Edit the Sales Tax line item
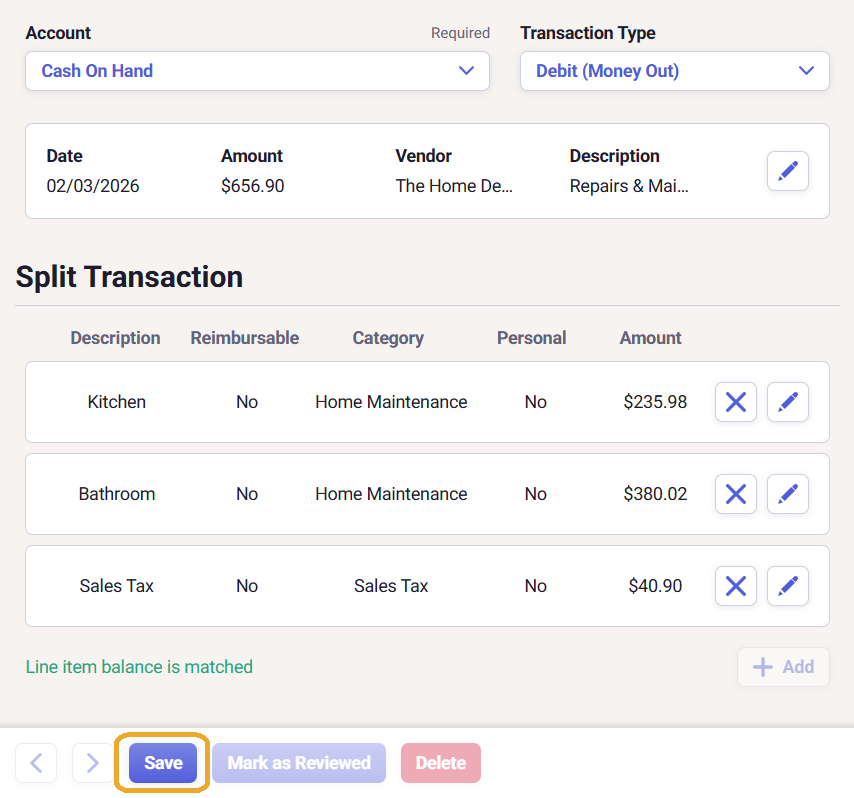 [x=787, y=586]
